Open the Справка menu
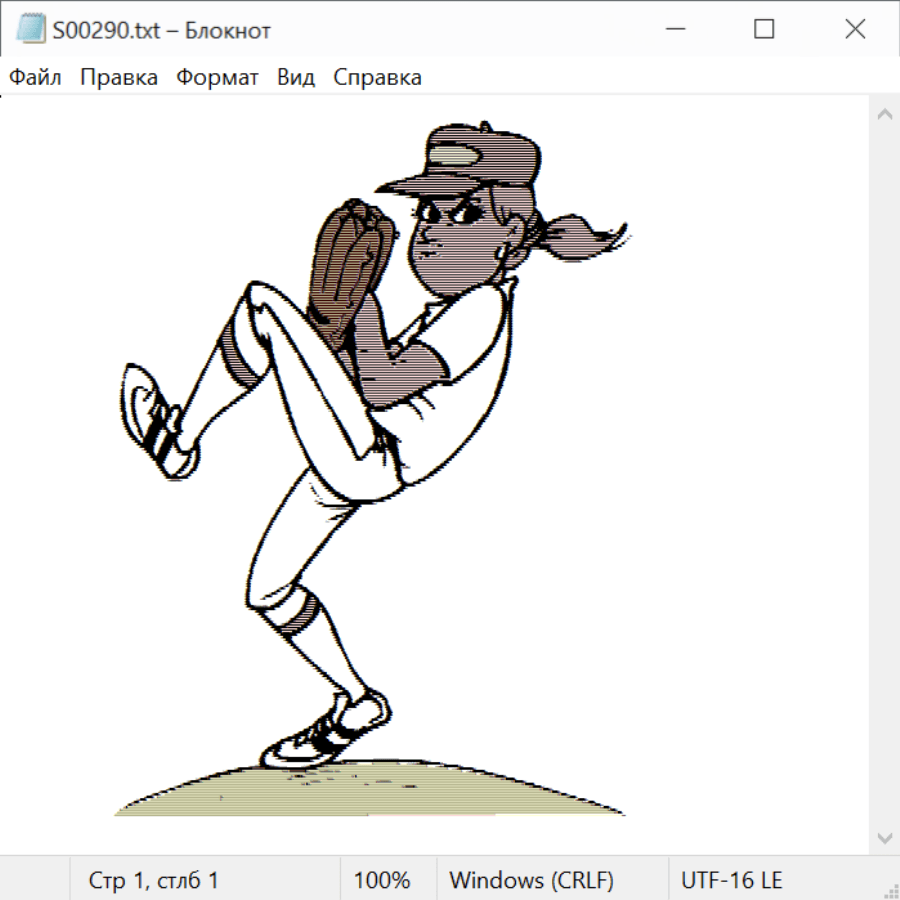900x900 pixels. point(377,78)
